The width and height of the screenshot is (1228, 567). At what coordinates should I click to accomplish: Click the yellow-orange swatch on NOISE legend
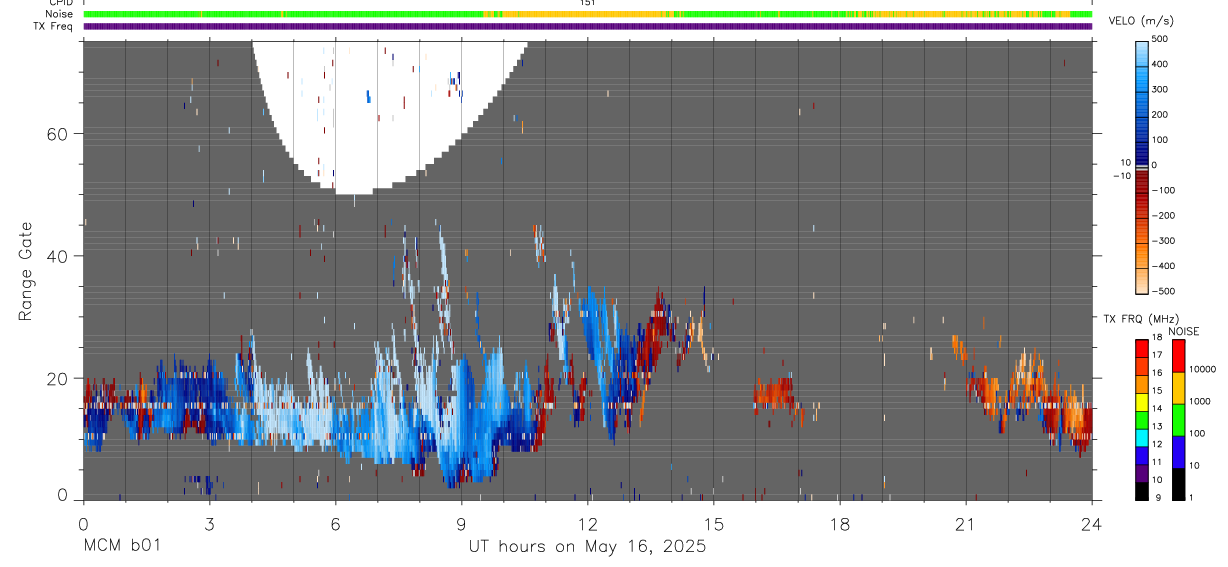[1178, 387]
